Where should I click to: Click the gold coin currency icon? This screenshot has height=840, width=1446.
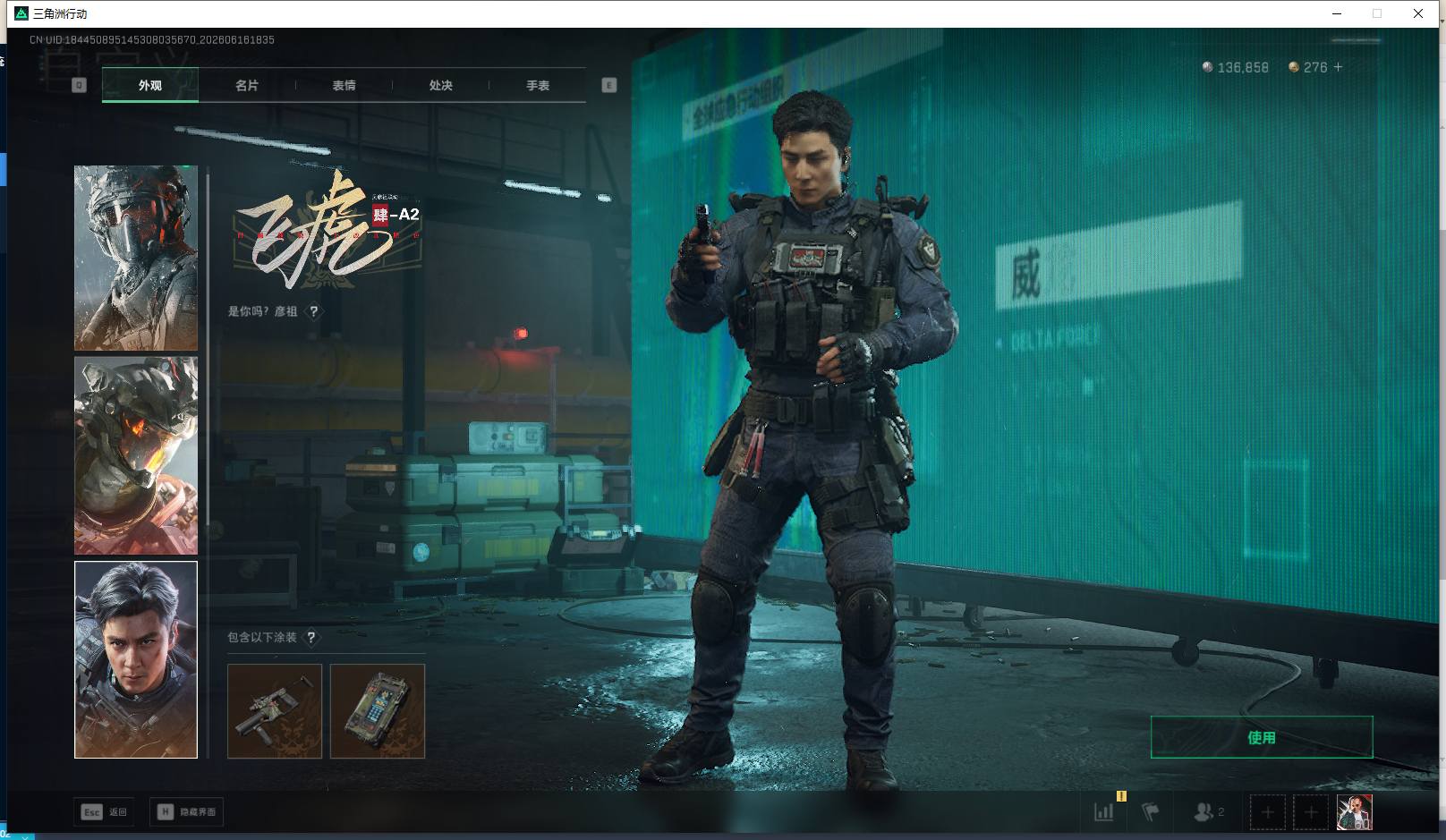[x=1293, y=67]
